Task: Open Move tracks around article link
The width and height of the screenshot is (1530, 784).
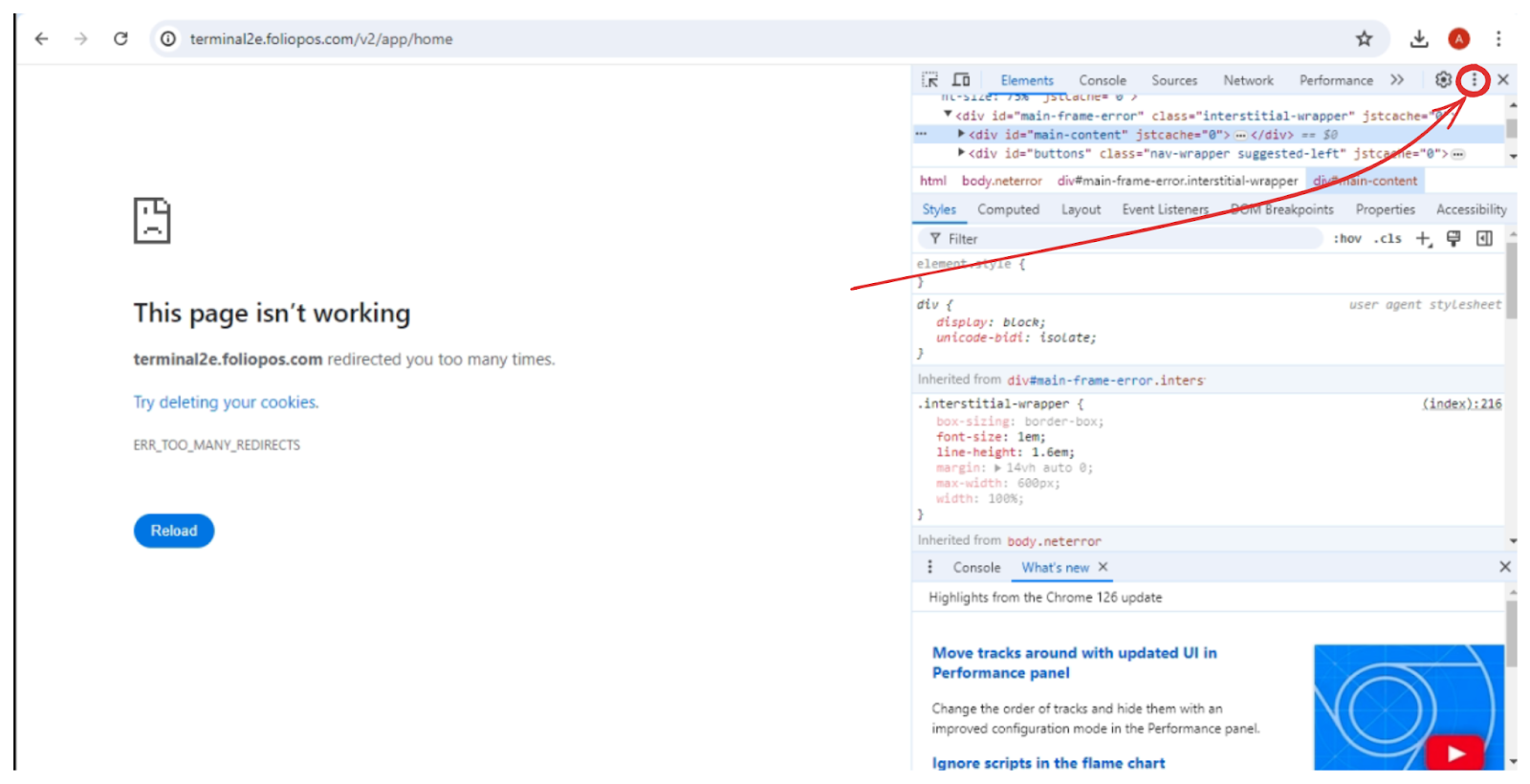Action: [1075, 663]
